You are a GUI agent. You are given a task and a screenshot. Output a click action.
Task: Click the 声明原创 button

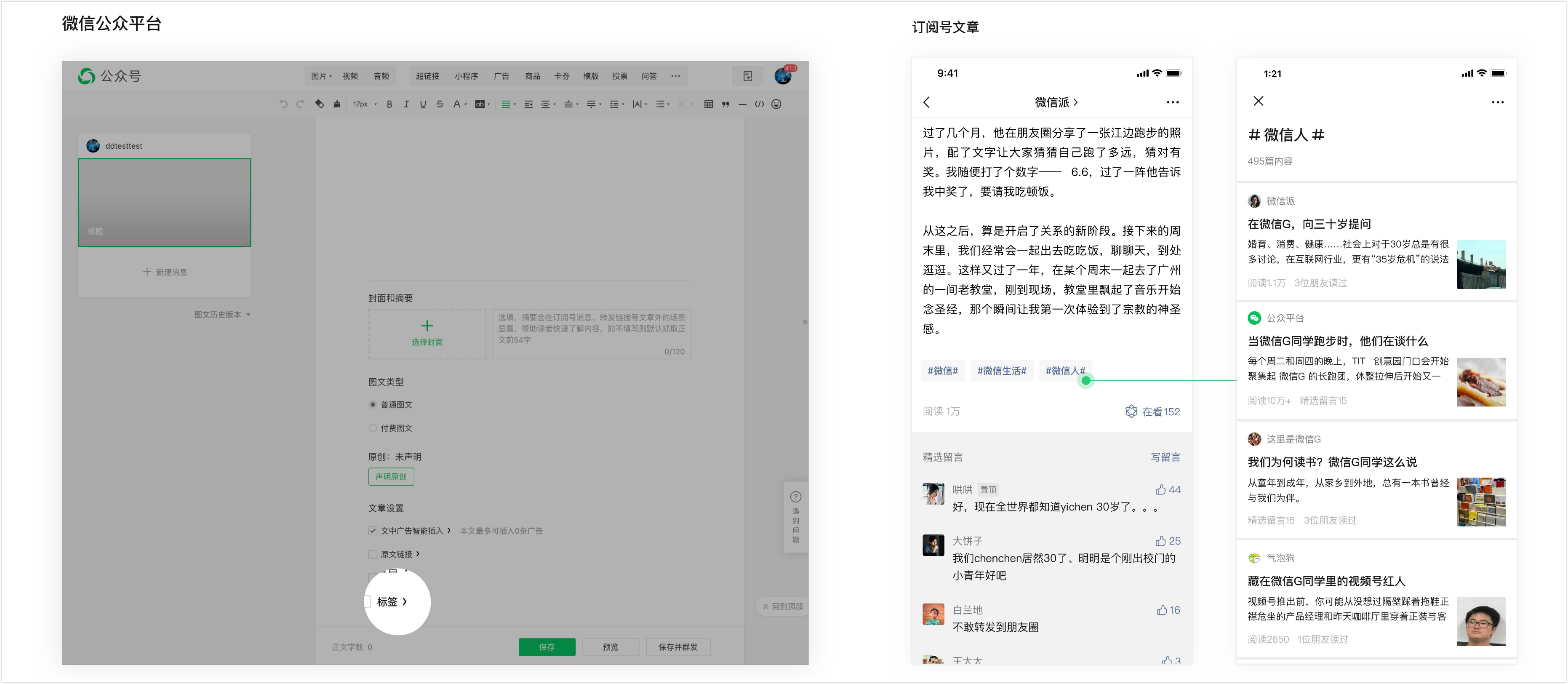click(391, 476)
